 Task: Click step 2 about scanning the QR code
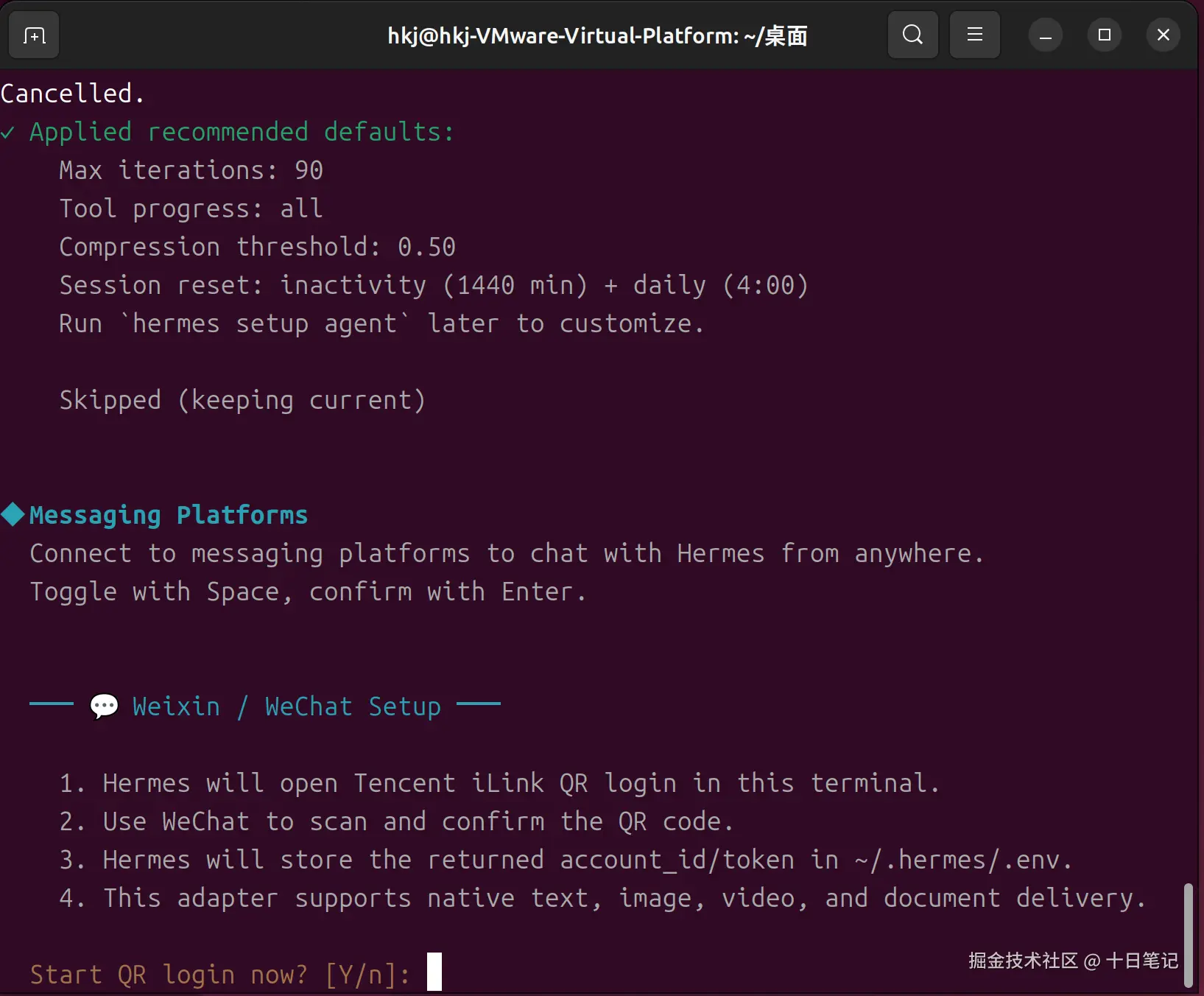click(397, 821)
